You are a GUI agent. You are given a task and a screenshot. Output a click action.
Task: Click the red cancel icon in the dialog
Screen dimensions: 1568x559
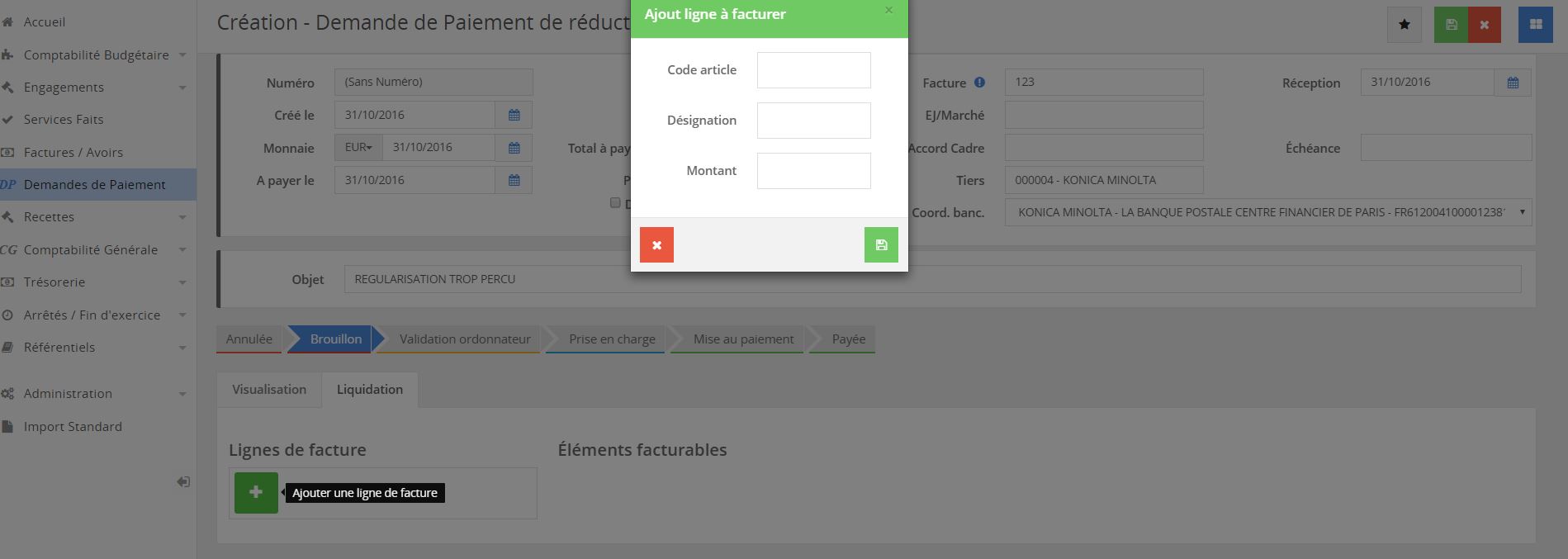pyautogui.click(x=656, y=245)
